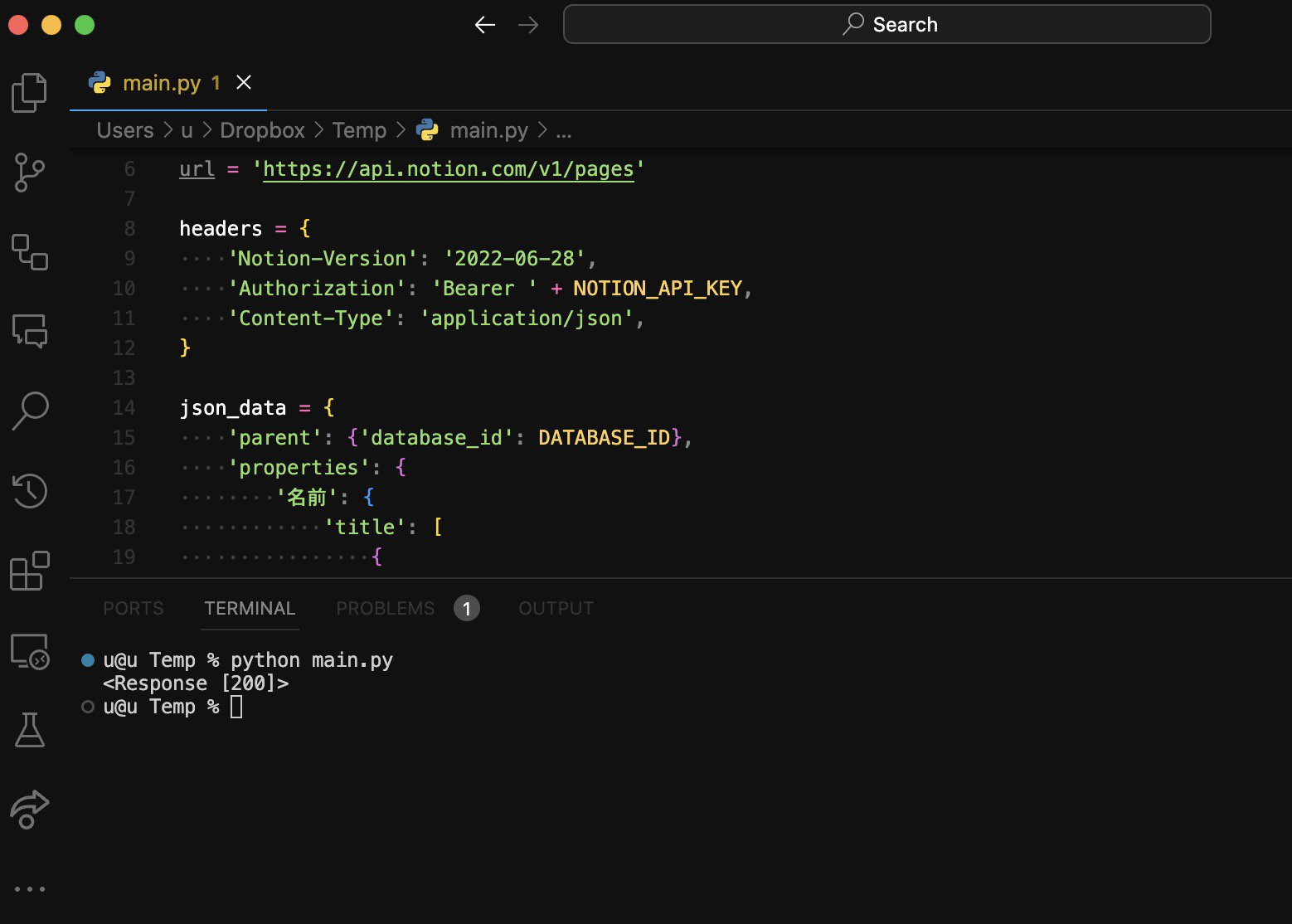This screenshot has height=924, width=1292.
Task: Open the Users breadcrumb segment
Action: (125, 130)
